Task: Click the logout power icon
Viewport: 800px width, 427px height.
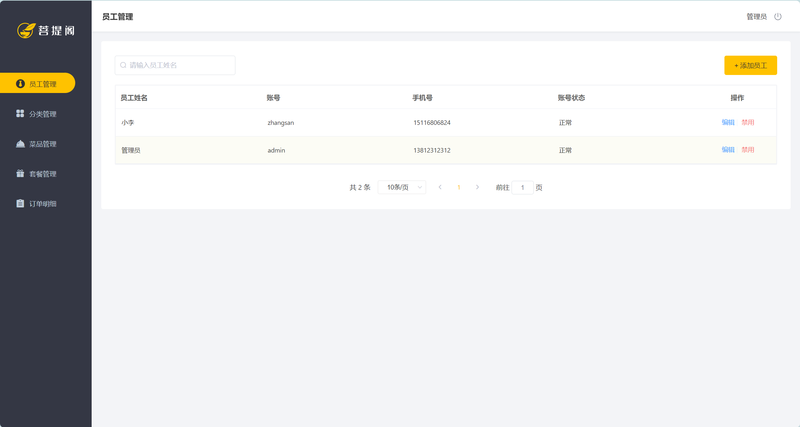Action: (778, 16)
